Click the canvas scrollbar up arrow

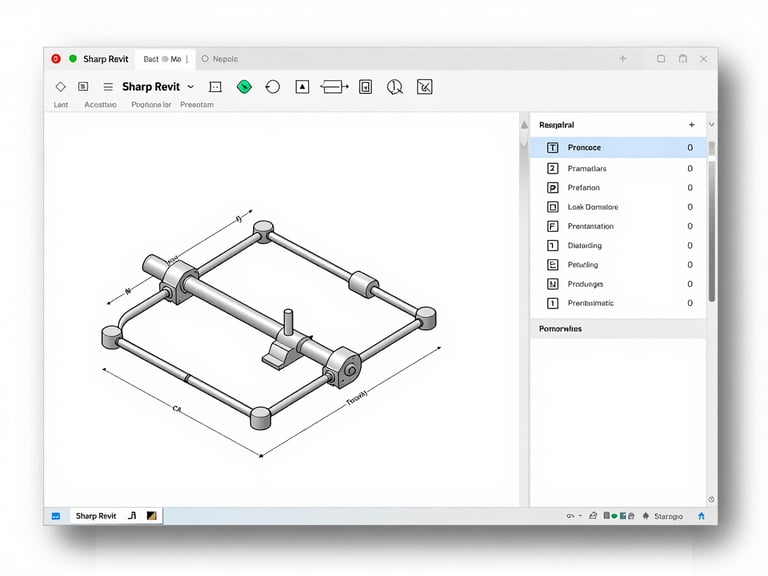(524, 125)
